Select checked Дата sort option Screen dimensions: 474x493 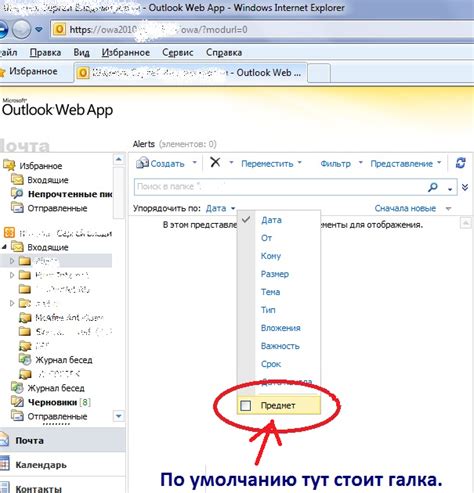click(279, 220)
